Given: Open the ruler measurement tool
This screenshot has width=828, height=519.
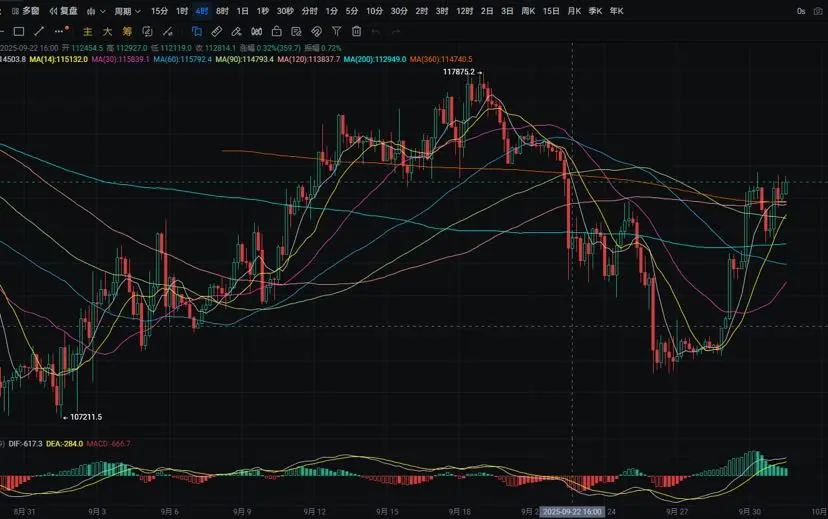Looking at the screenshot, I should point(216,31).
